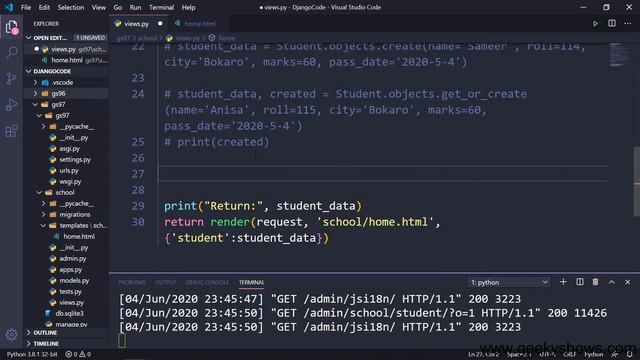
Task: Switch to the DEBUG CONSOLE tab
Action: click(x=207, y=282)
